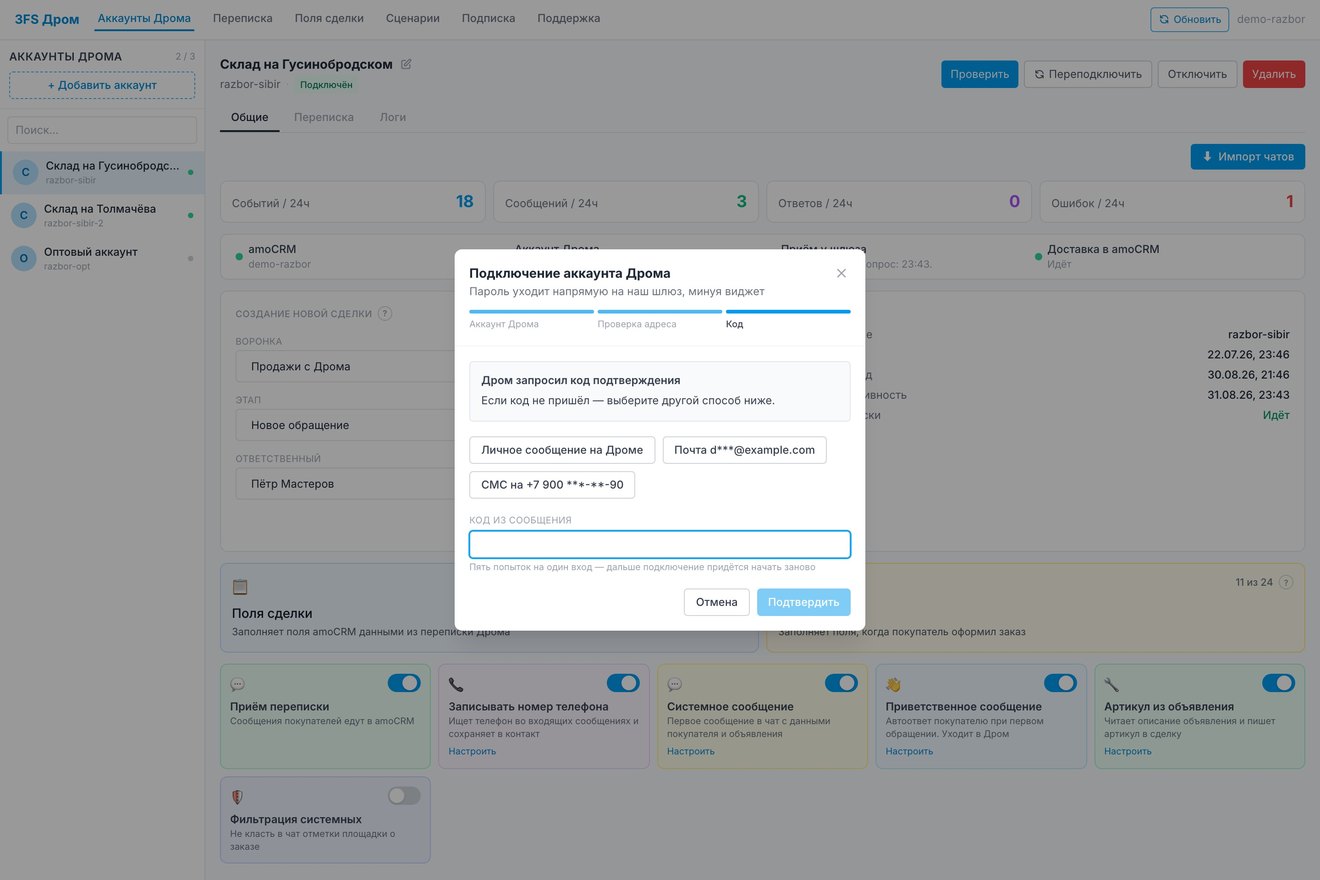This screenshot has width=1320, height=880.
Task: Click the wrench icon on Артикул из объявления card
Action: [1112, 685]
